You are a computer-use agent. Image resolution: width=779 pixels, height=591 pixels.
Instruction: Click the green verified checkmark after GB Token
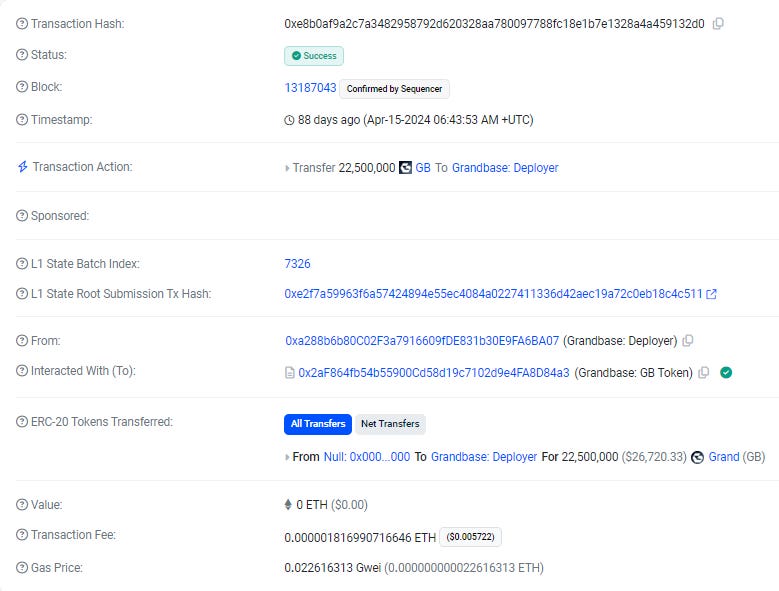726,372
